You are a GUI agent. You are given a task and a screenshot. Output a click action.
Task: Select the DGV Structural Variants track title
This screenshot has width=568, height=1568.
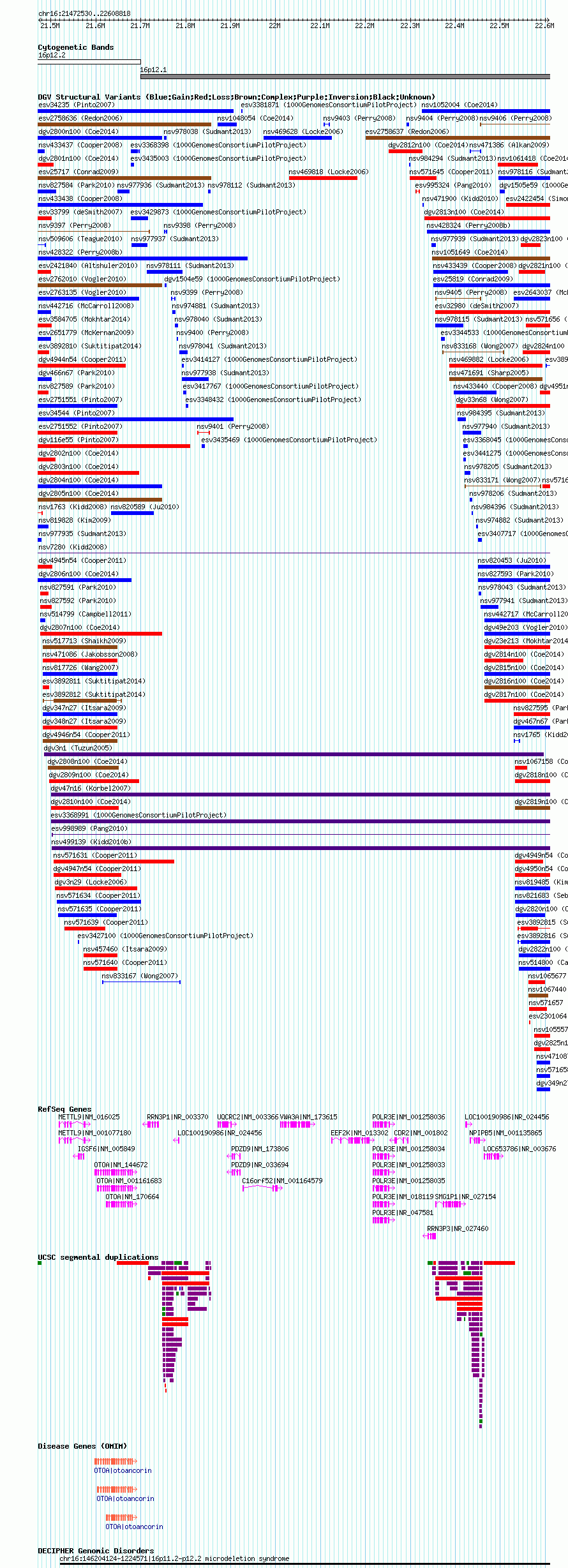coord(236,97)
